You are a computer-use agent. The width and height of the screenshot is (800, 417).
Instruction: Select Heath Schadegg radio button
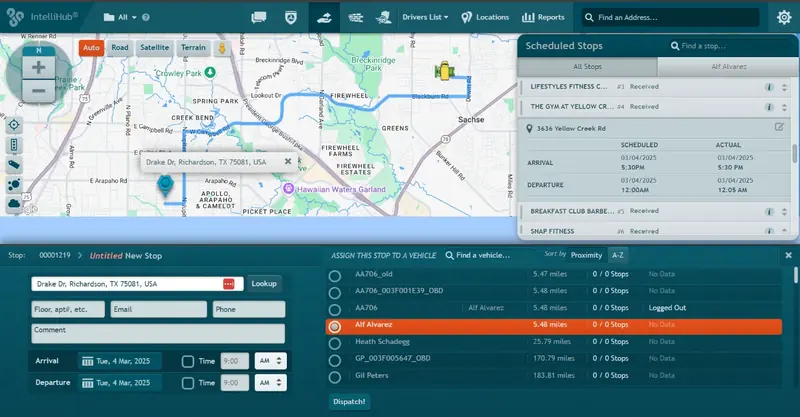335,344
